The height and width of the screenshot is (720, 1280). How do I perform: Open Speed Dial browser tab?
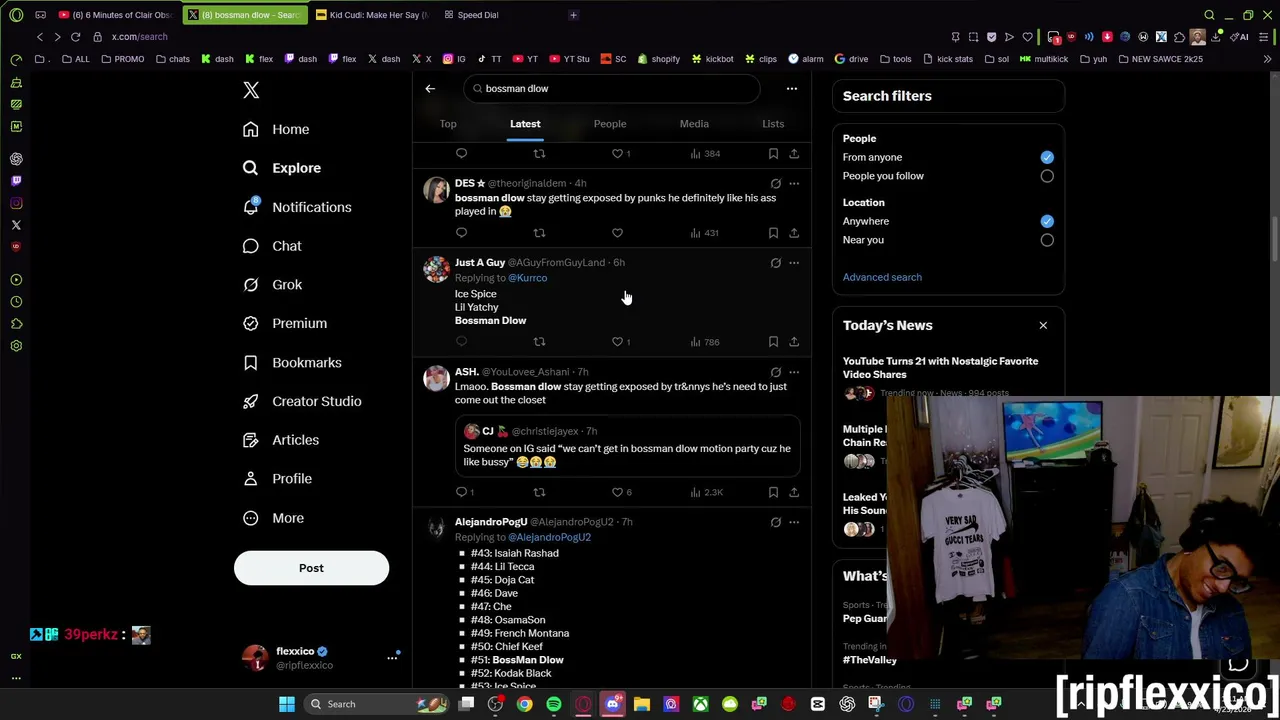coord(478,15)
